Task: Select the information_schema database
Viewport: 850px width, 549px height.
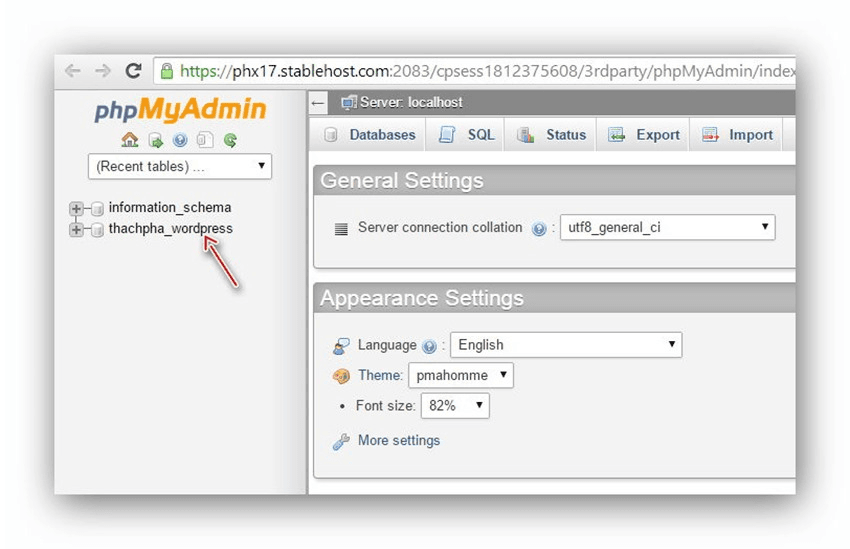Action: pos(170,208)
